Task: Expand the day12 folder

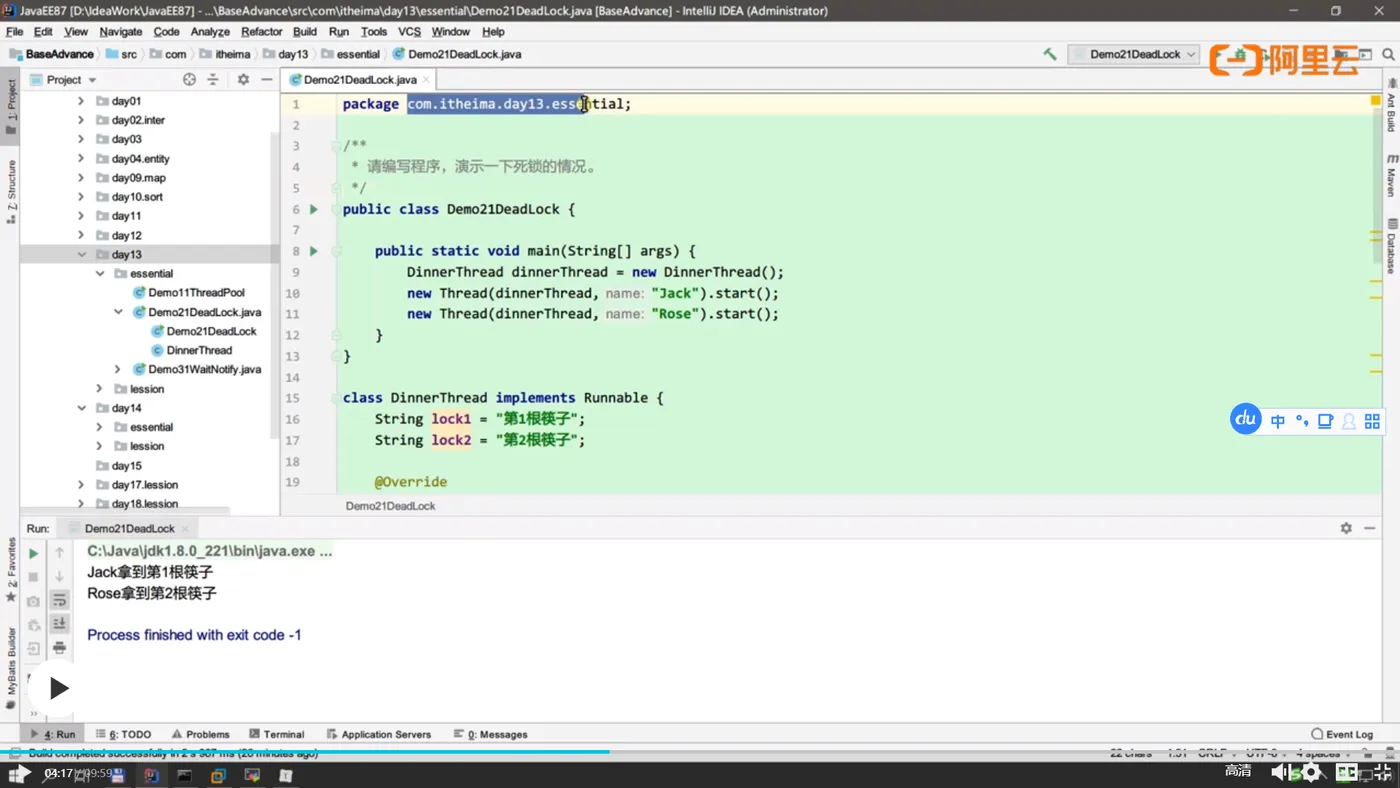Action: point(82,235)
